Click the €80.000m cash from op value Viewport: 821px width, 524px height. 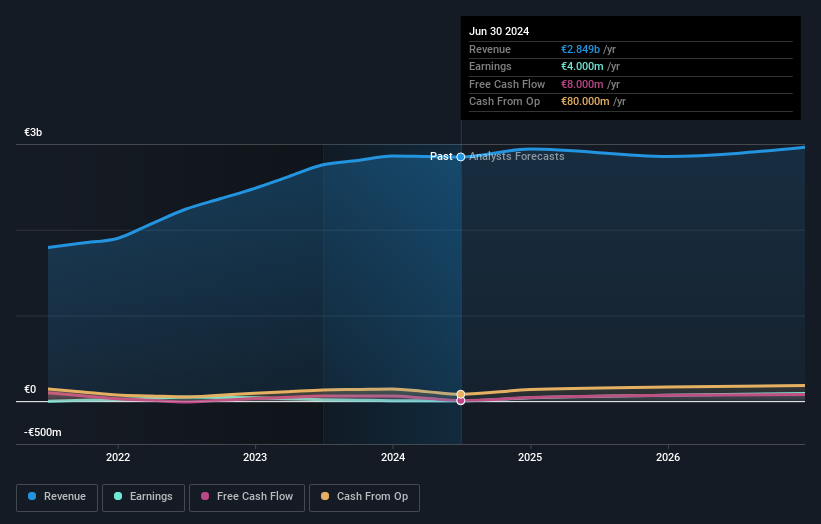585,102
